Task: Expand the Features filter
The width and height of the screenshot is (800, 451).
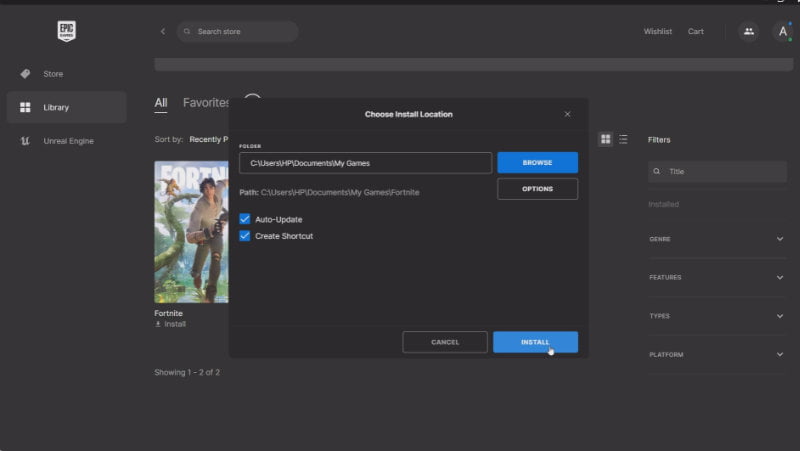Action: 717,278
